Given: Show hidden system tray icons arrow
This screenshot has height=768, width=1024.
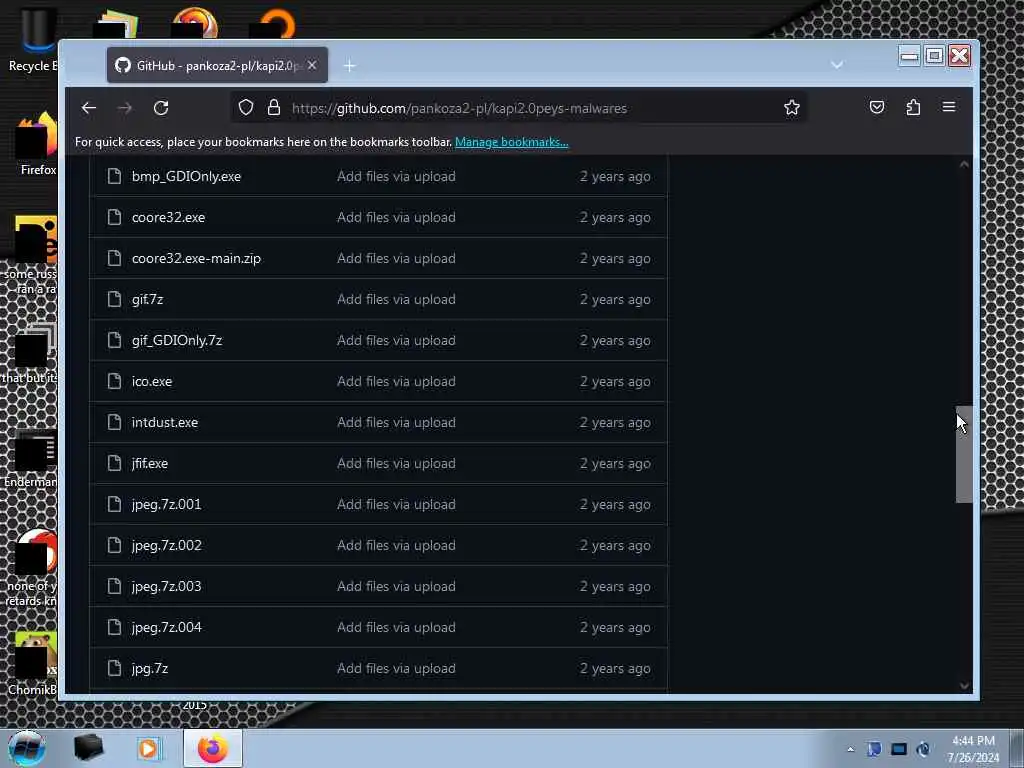Looking at the screenshot, I should [x=850, y=750].
